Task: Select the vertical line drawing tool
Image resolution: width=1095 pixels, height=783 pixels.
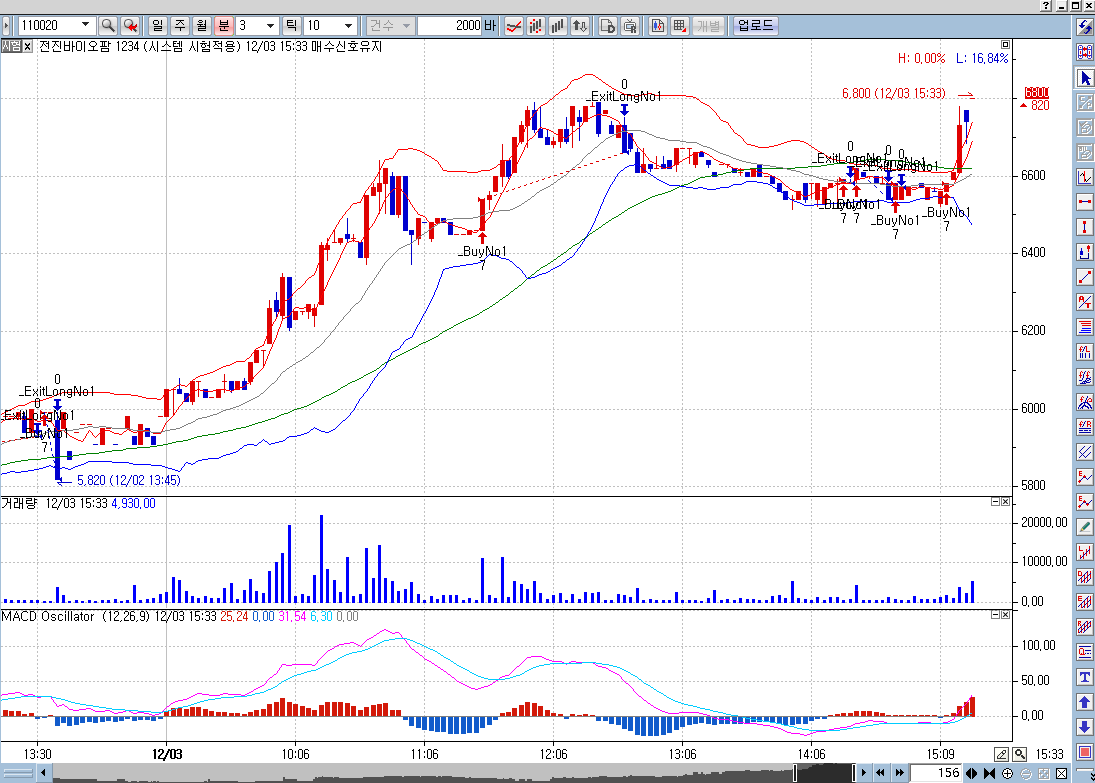Action: click(x=1084, y=227)
